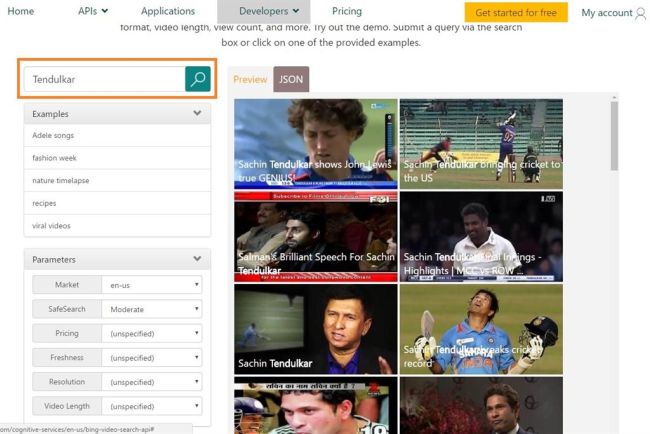Image resolution: width=650 pixels, height=434 pixels.
Task: Open video 'Tendulkar breaks cricket record'
Action: pos(481,329)
